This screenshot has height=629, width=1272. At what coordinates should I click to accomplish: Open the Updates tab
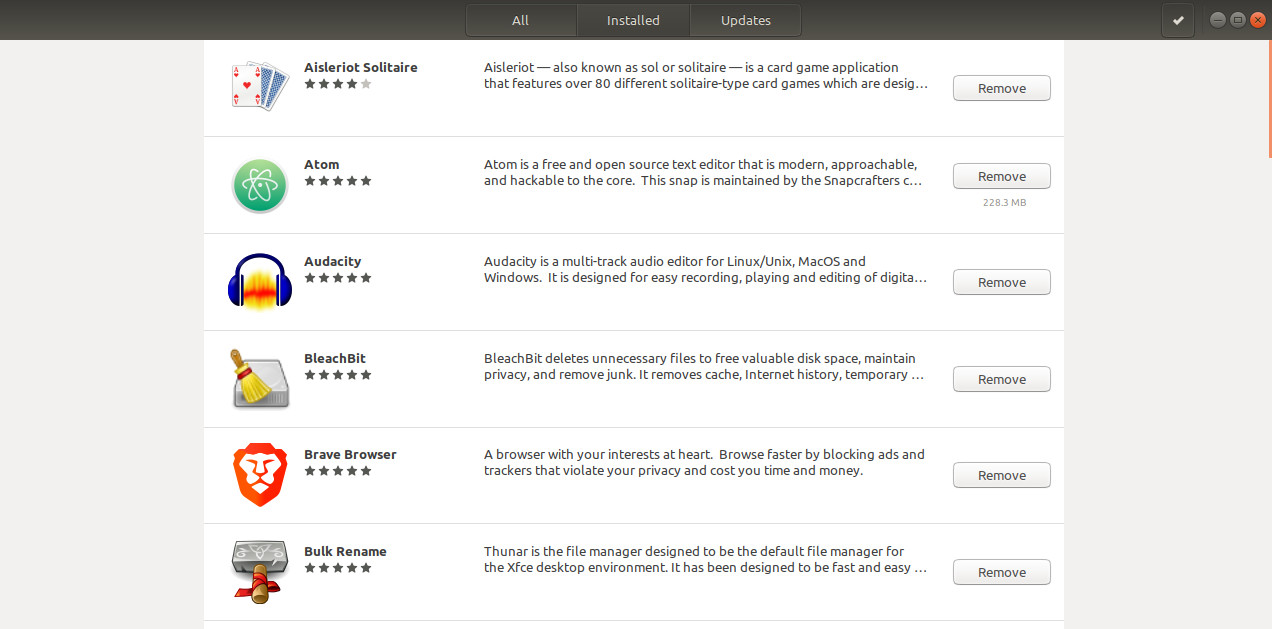click(x=745, y=20)
